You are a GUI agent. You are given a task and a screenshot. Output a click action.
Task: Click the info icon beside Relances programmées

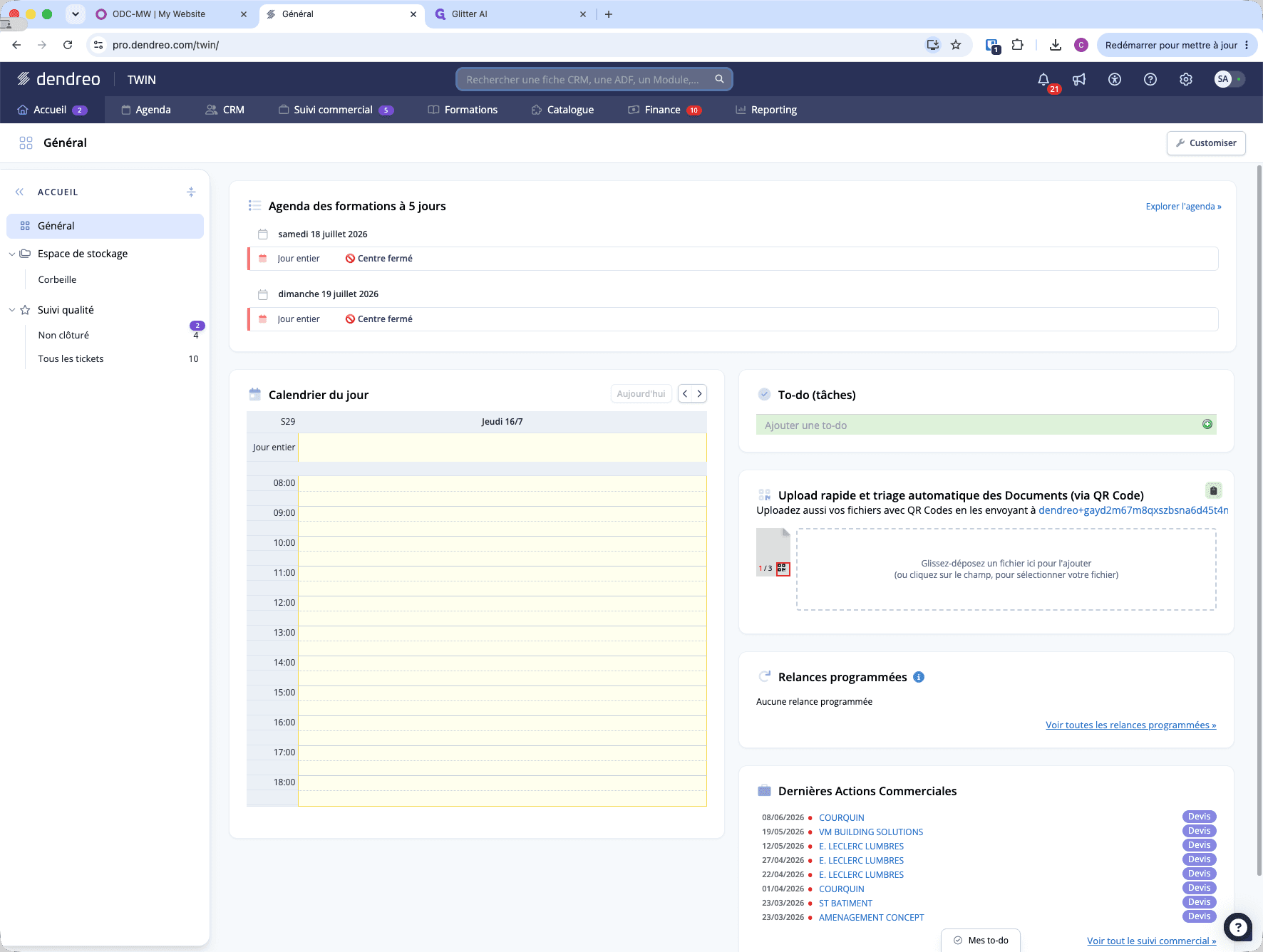pyautogui.click(x=919, y=677)
